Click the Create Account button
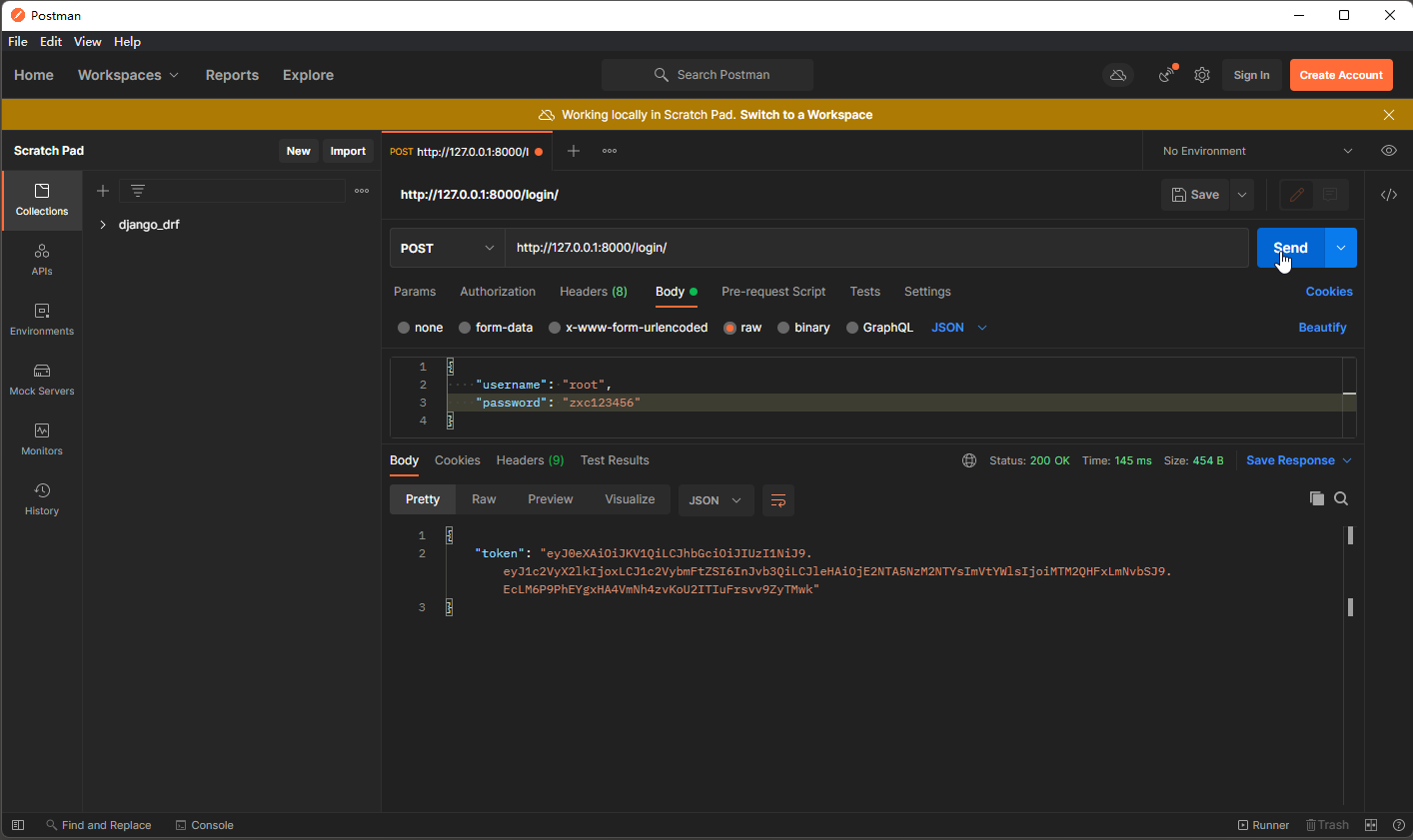Viewport: 1413px width, 840px height. (1341, 75)
